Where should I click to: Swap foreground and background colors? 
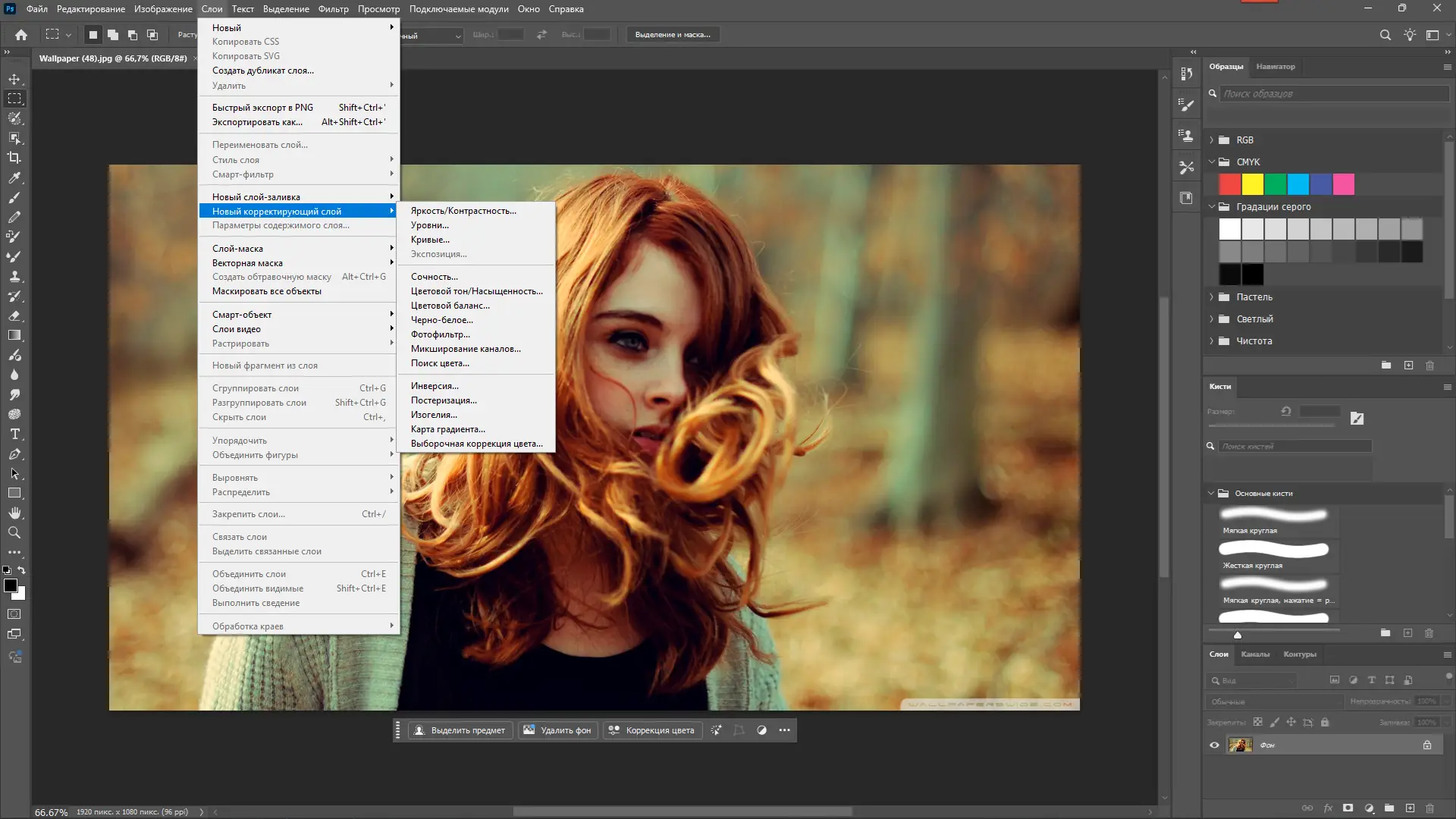pos(22,570)
